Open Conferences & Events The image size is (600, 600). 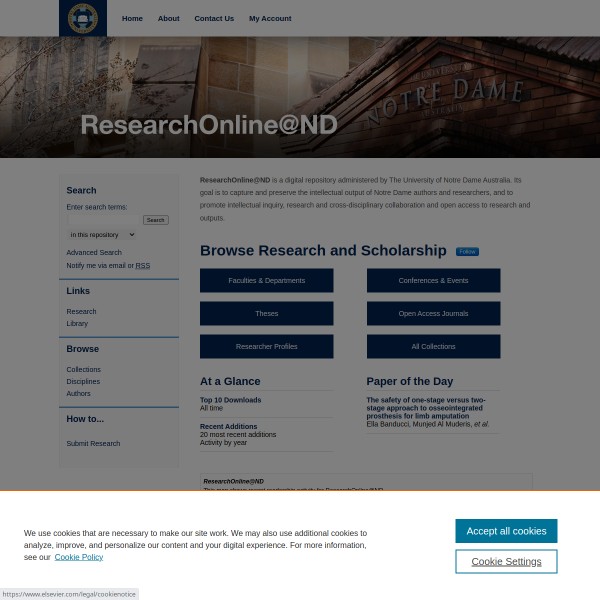tap(433, 281)
